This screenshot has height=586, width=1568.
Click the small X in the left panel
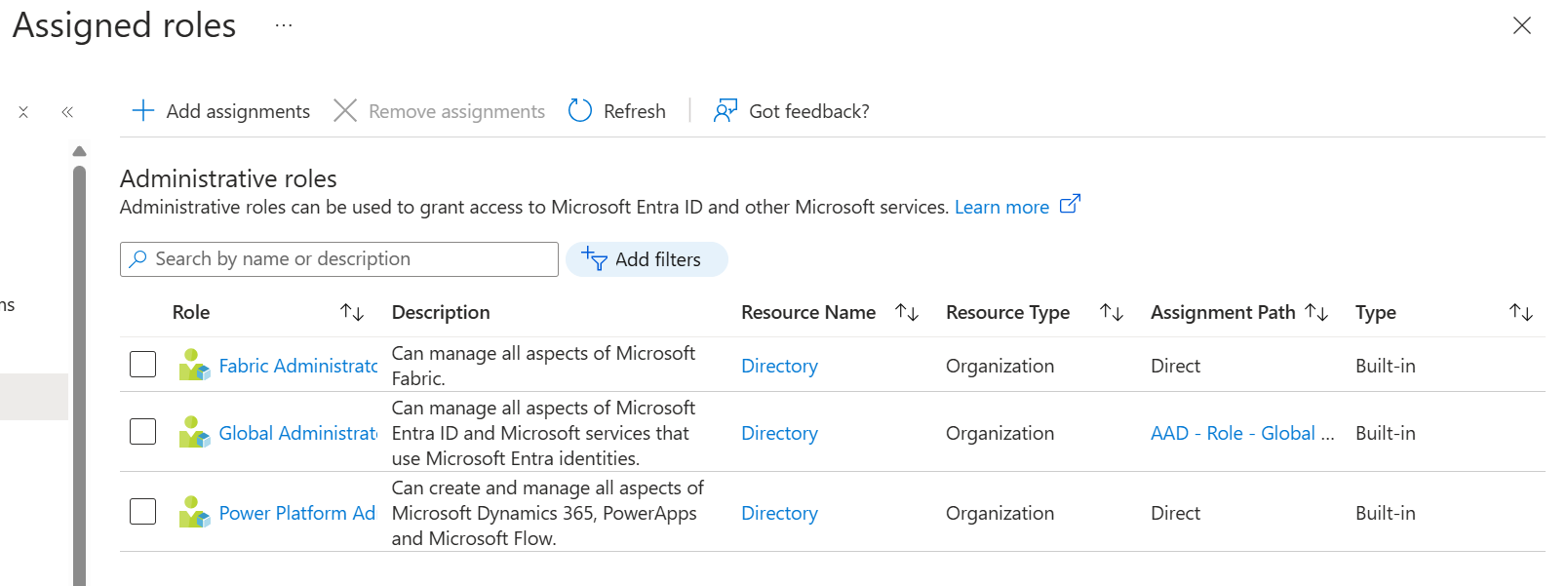click(x=23, y=112)
